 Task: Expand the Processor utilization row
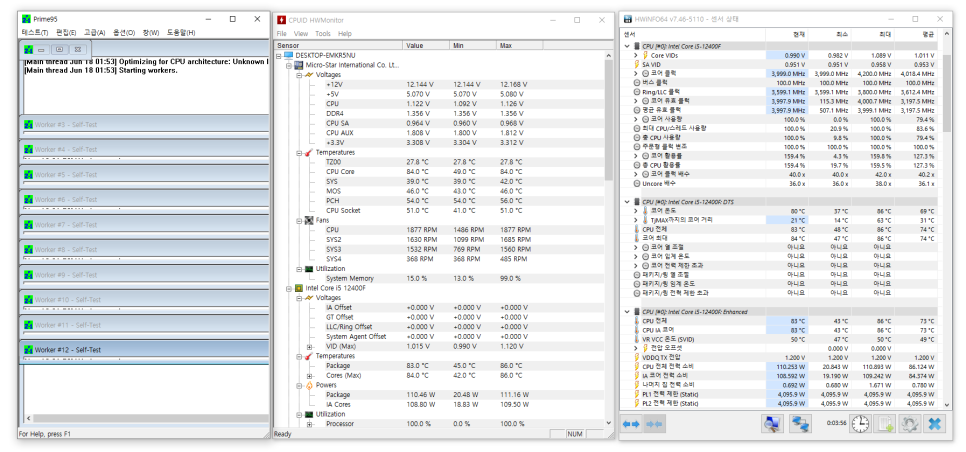click(x=309, y=424)
